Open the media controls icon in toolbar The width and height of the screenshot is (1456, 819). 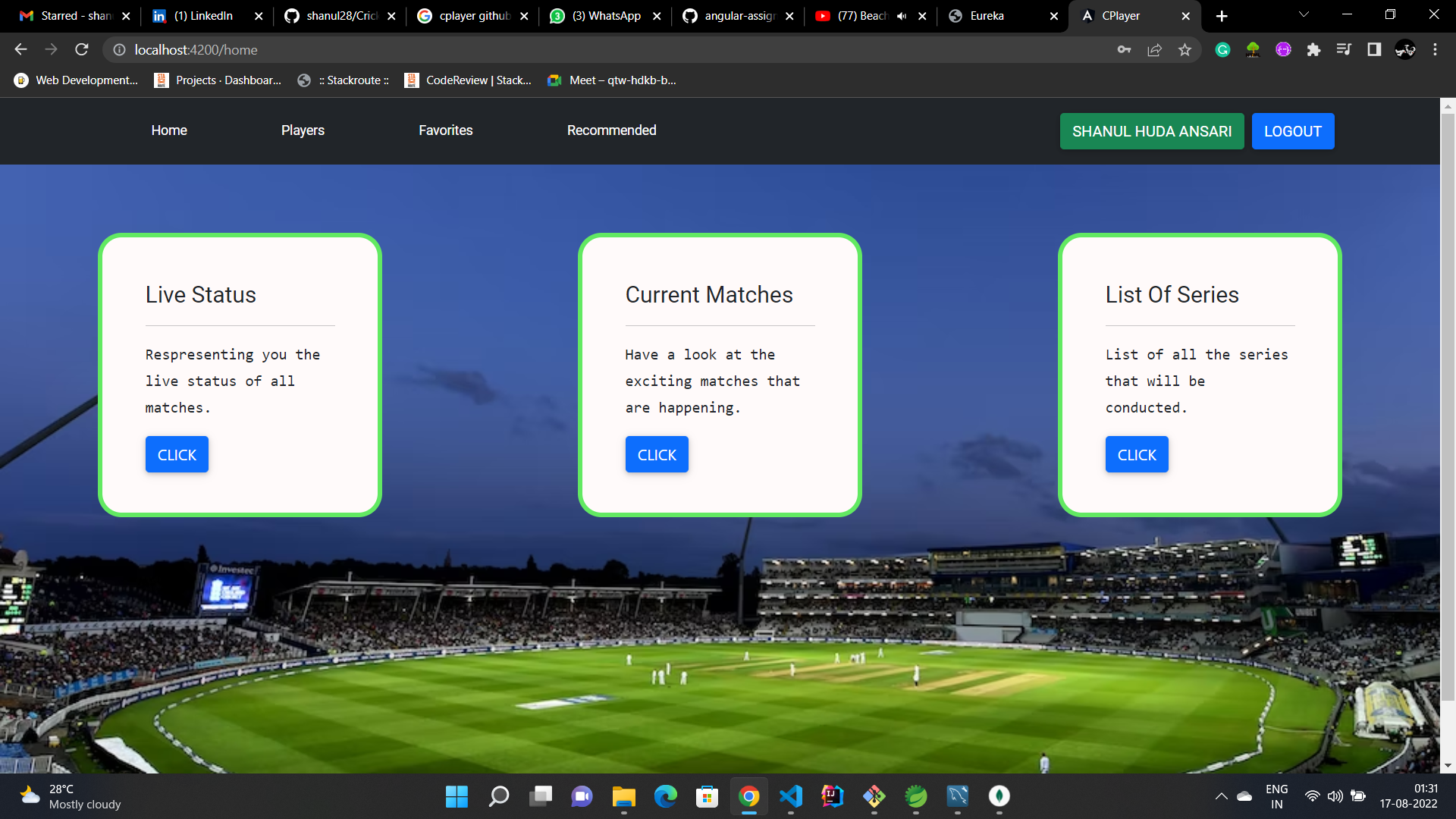coord(1344,49)
